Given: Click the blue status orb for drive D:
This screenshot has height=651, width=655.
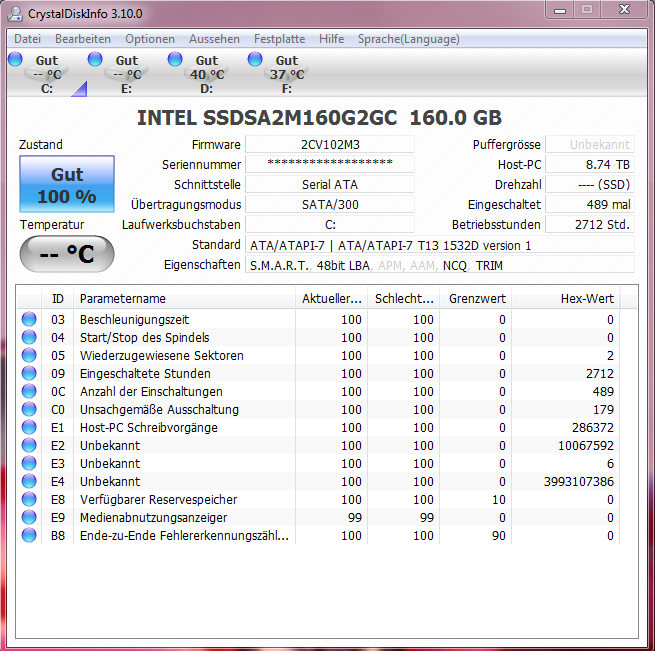Looking at the screenshot, I should (x=175, y=59).
